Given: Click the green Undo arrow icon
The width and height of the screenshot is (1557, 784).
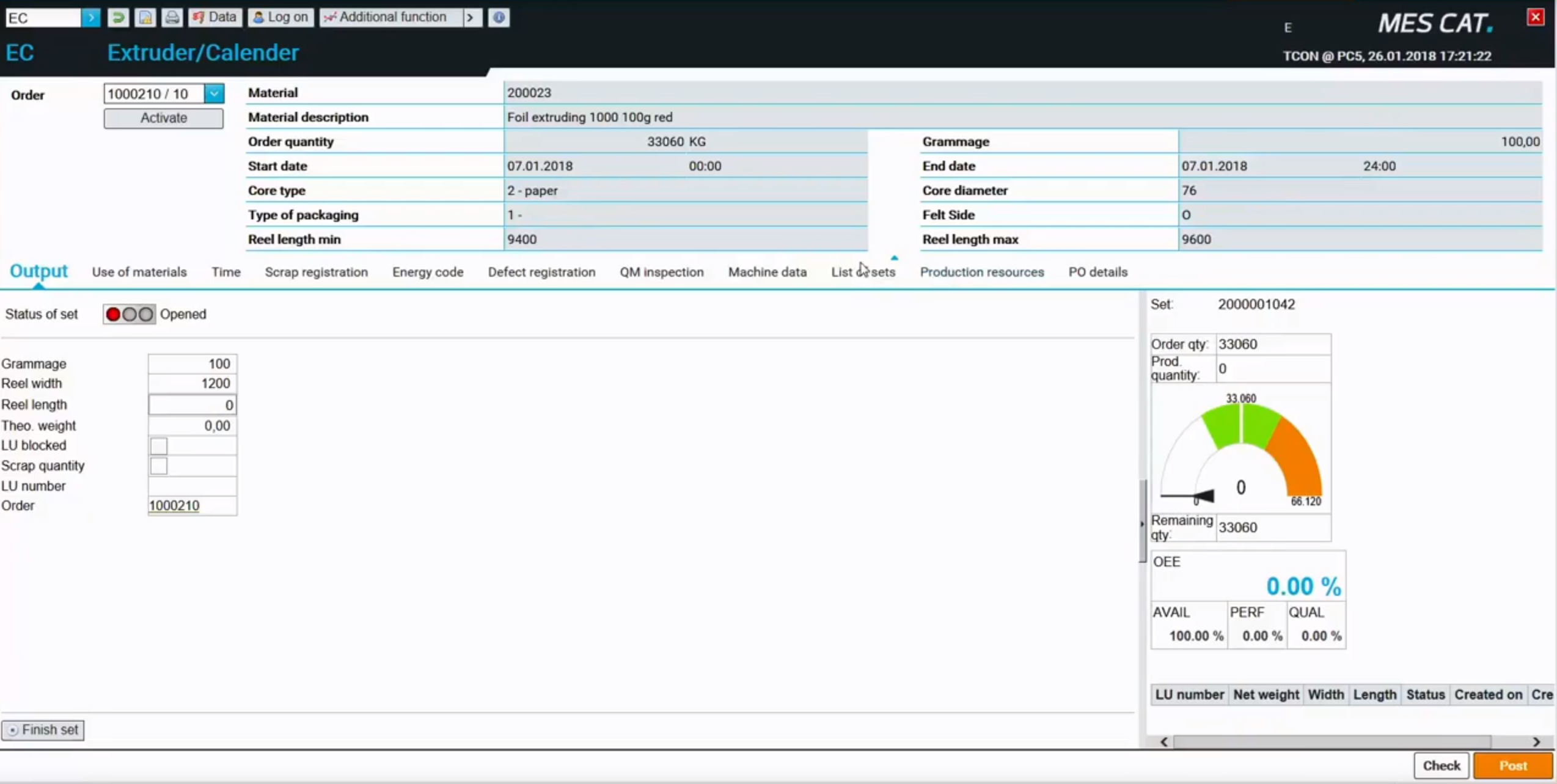Looking at the screenshot, I should pos(118,17).
